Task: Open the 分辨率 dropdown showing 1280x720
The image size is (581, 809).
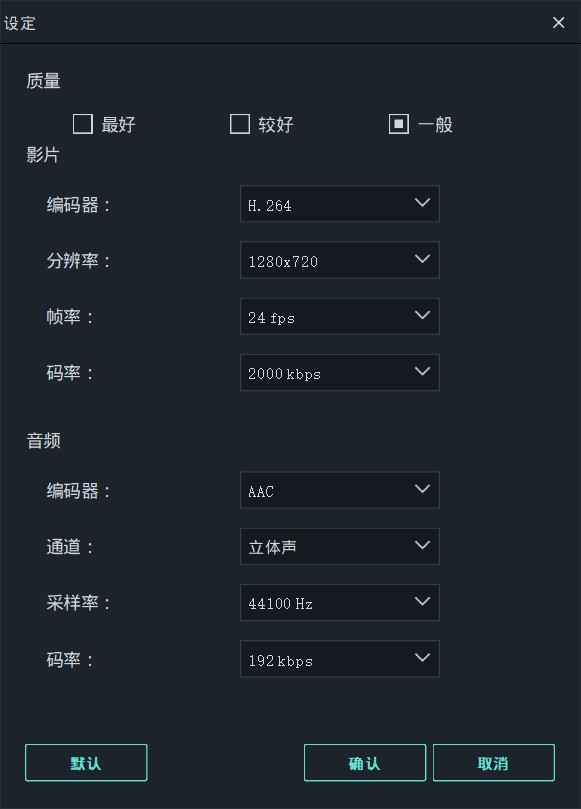Action: (339, 260)
